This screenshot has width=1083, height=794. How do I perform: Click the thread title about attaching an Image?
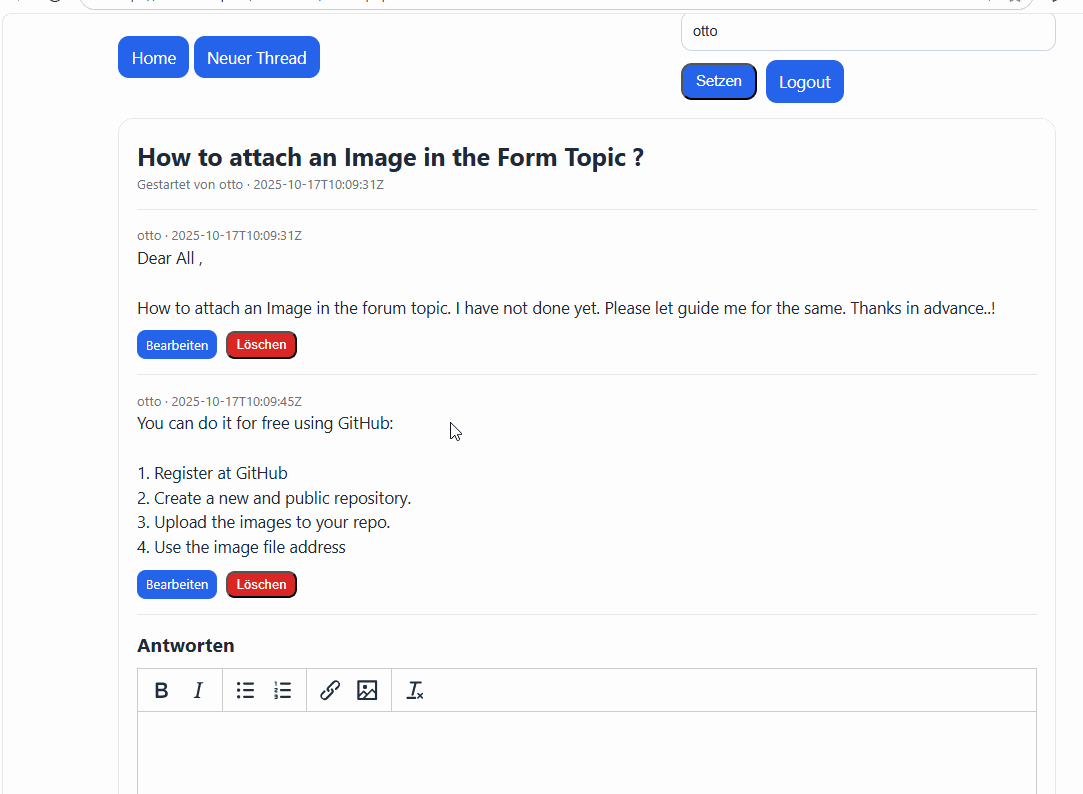[391, 157]
